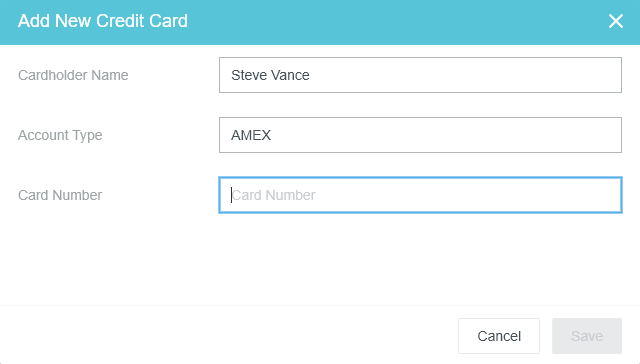Click the Add New Credit Card title
This screenshot has width=640, height=364.
pos(103,21)
